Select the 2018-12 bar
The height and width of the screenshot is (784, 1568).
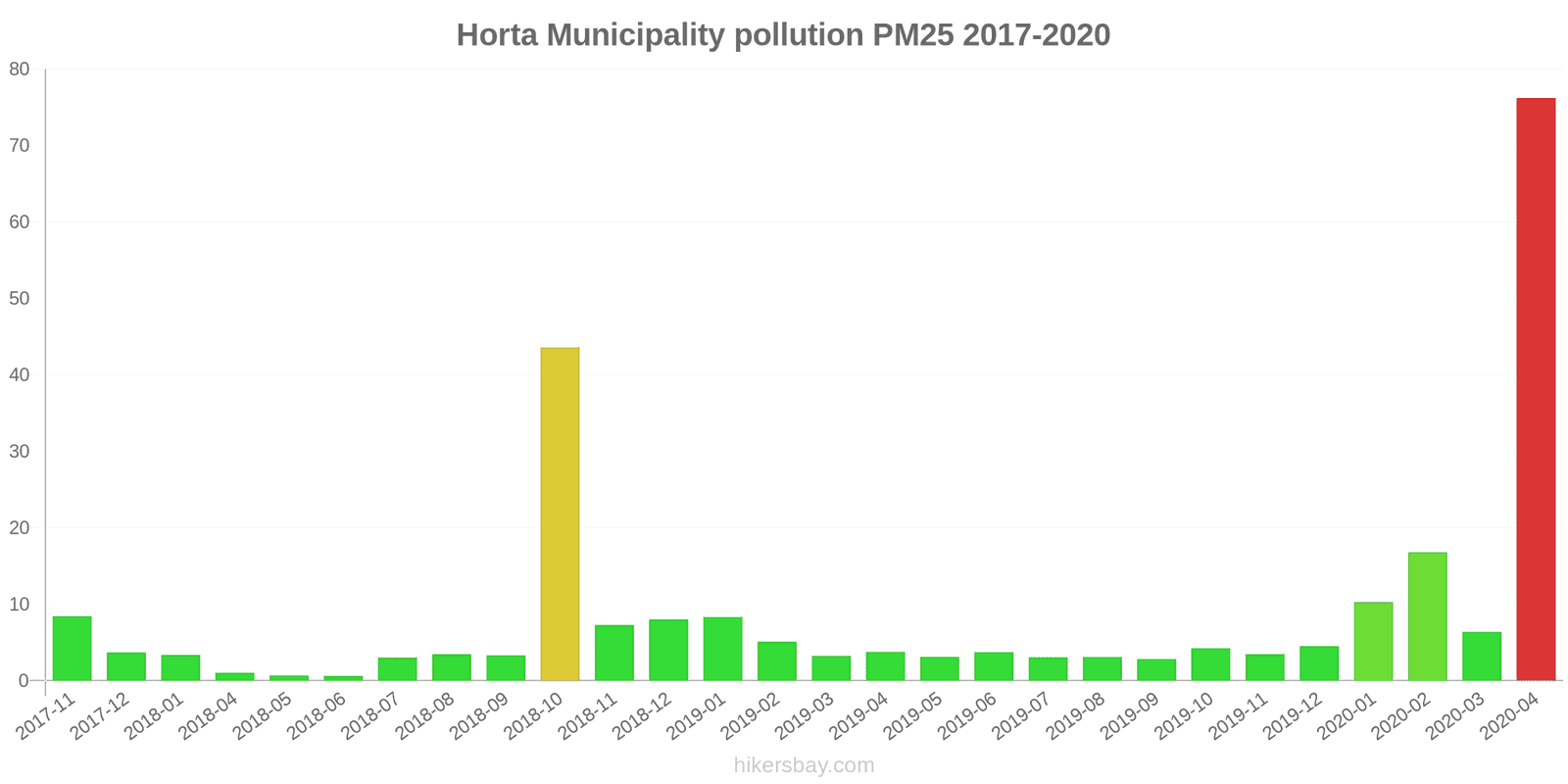tap(668, 650)
